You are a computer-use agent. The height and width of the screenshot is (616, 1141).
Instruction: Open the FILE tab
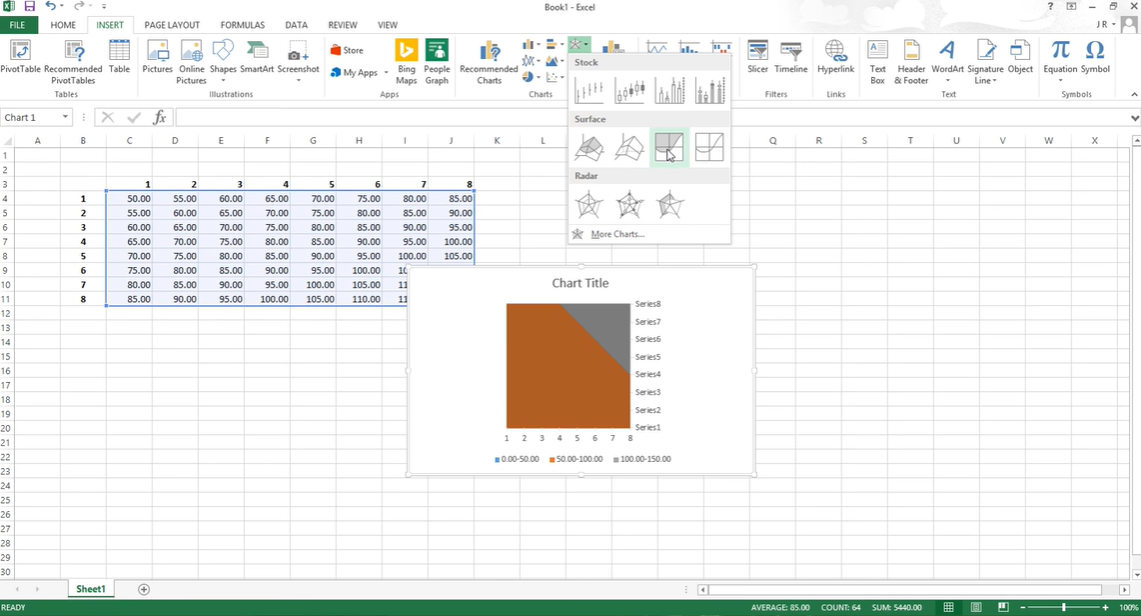17,25
